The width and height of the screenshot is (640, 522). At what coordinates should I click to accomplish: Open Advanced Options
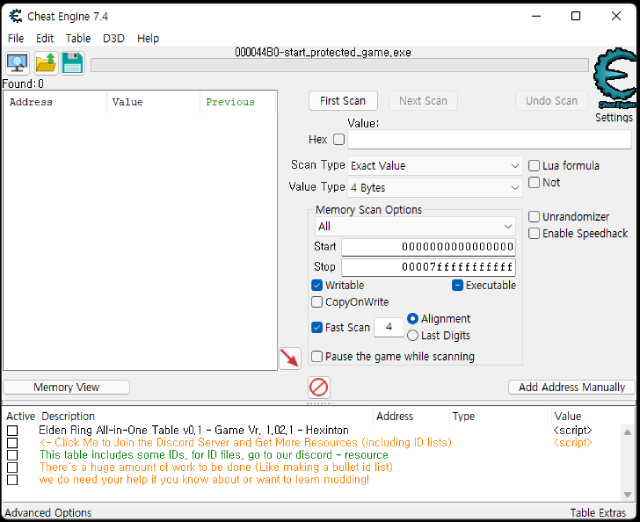[48, 513]
